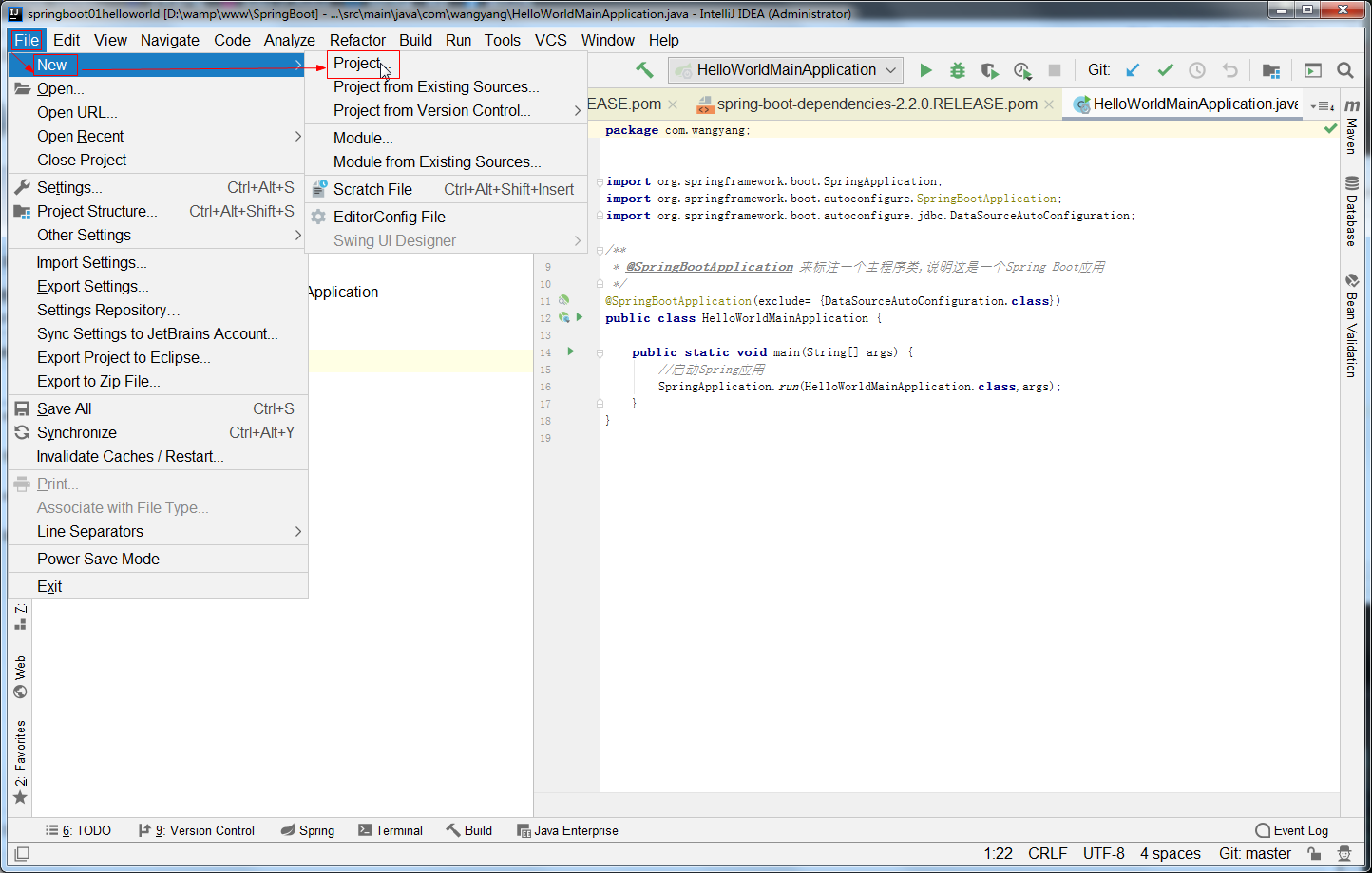Open UTF-8 encoding selector in status bar
Viewport: 1372px width, 873px height.
1103,854
